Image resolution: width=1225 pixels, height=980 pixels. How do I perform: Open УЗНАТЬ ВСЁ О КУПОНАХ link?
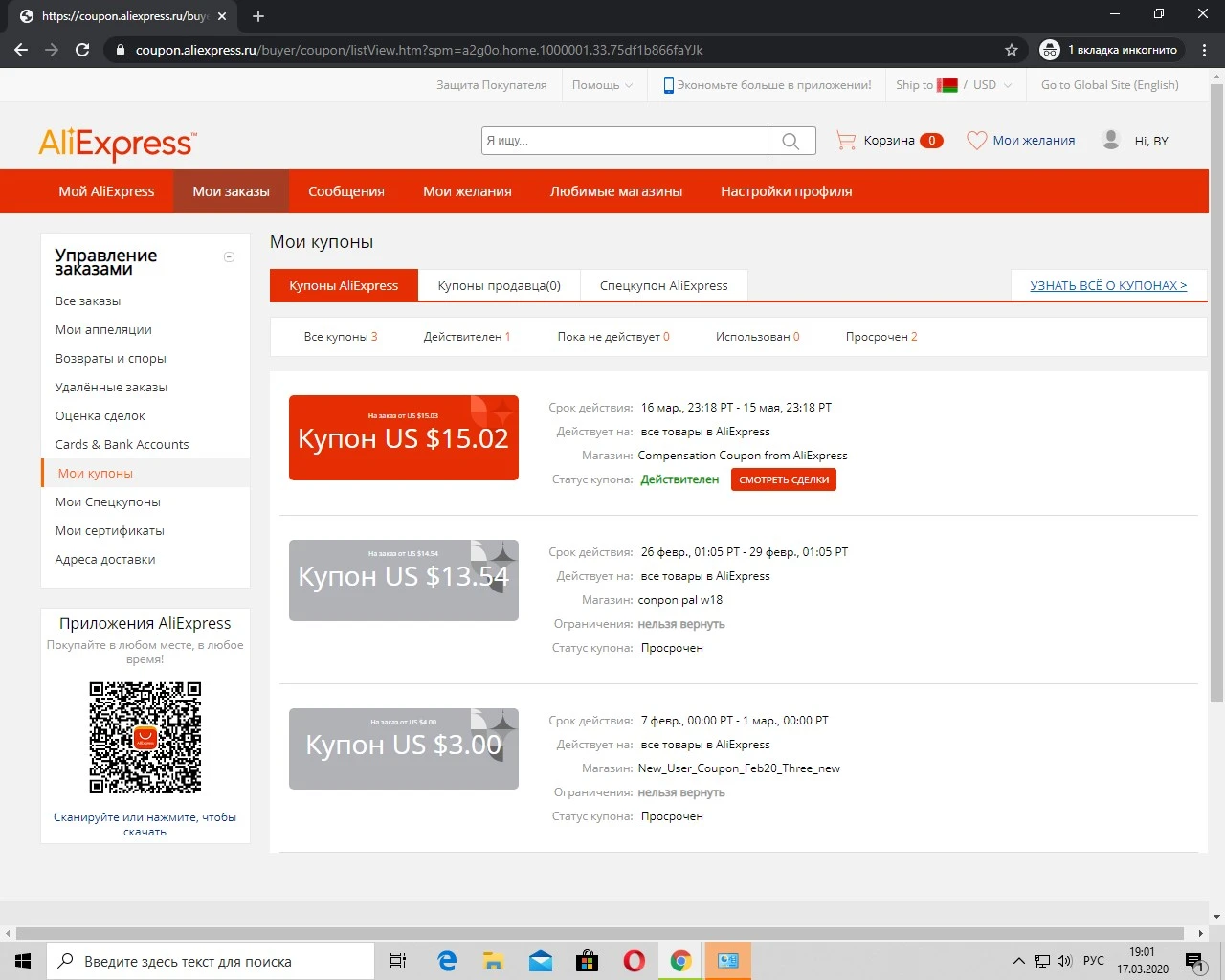(1108, 285)
